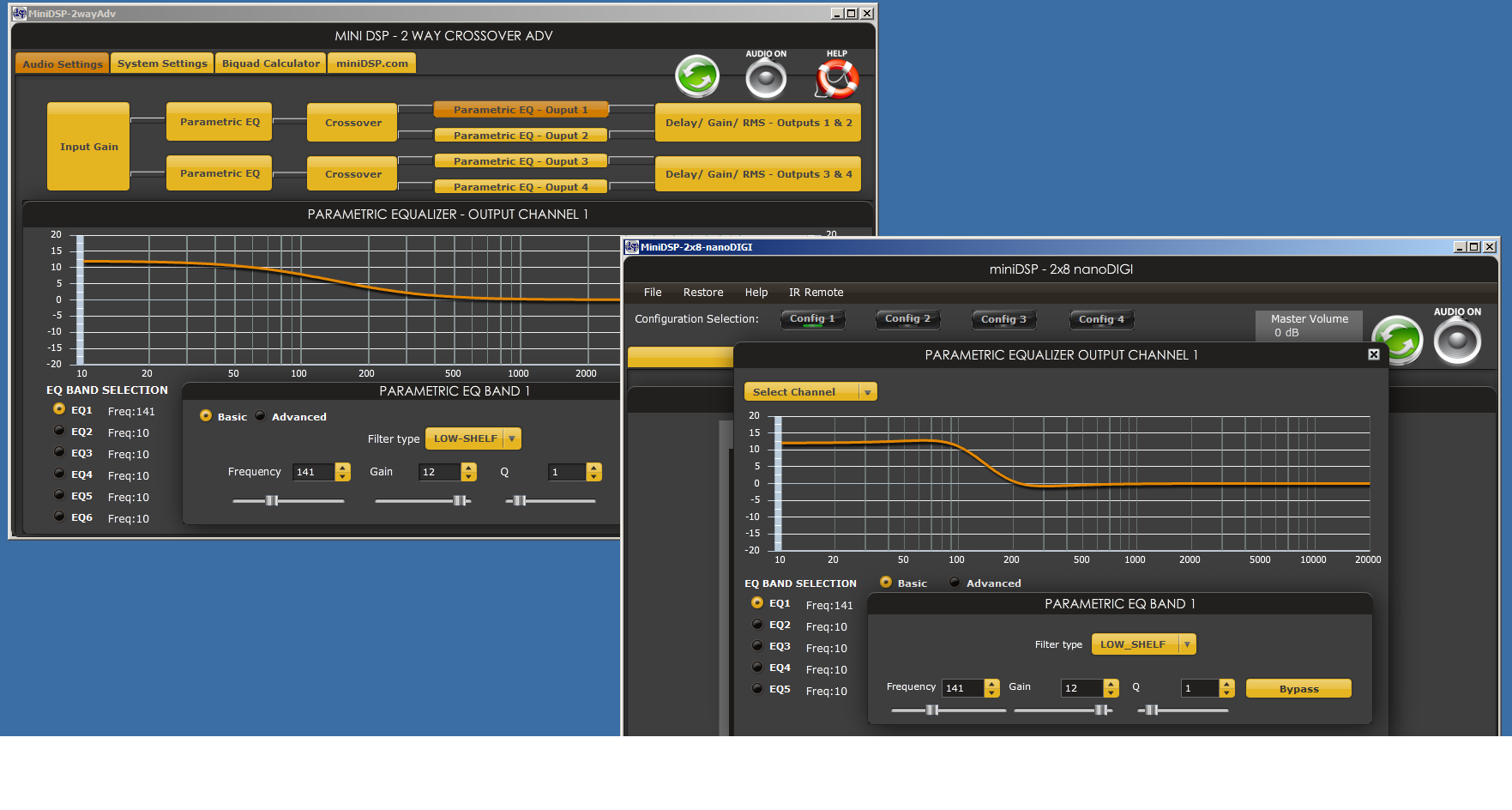Viewport: 1512px width, 810px height.
Task: Select EQ4 band in nanoDIGI window
Action: [757, 668]
